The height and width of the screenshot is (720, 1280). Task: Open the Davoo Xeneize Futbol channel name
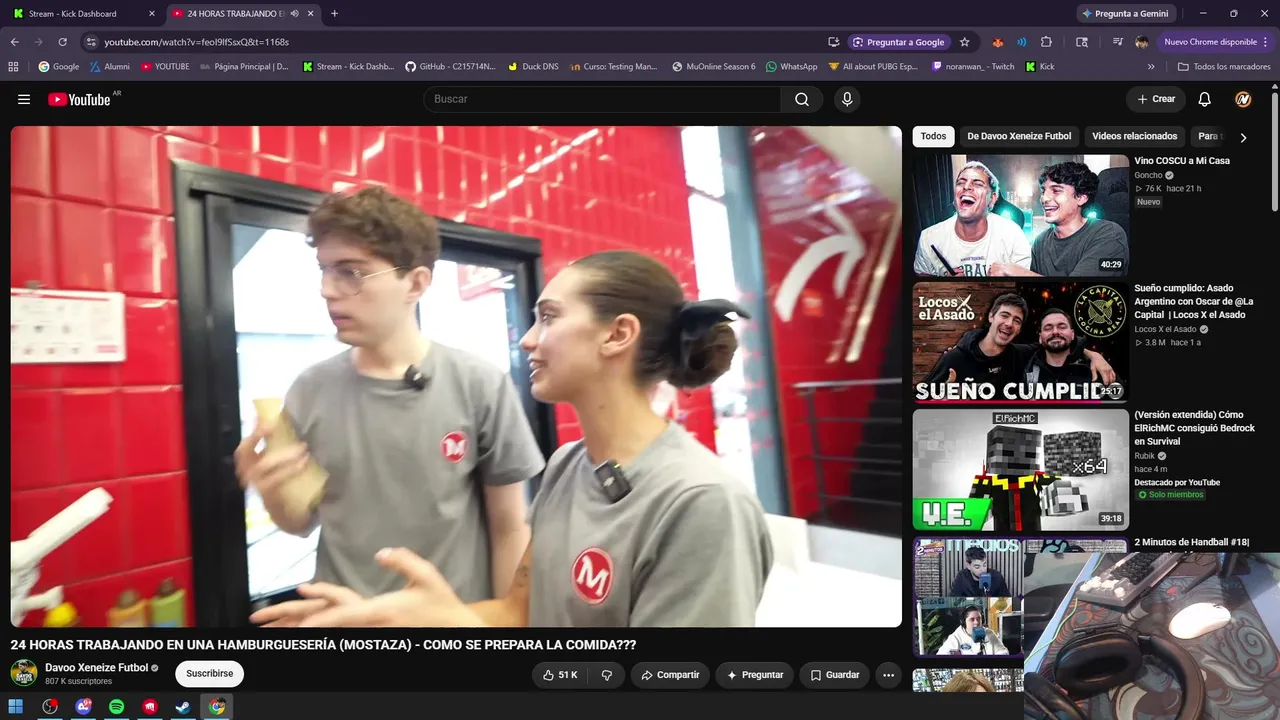tap(96, 668)
